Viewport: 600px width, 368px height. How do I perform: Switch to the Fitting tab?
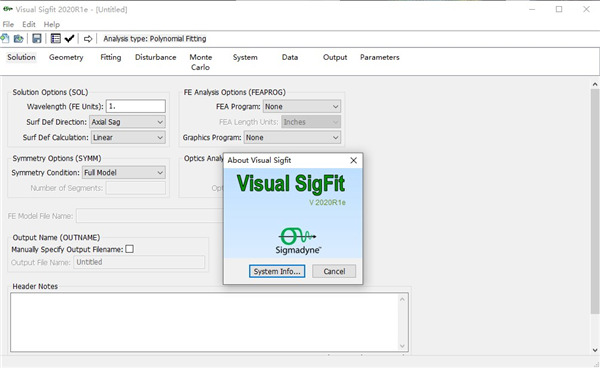[111, 57]
